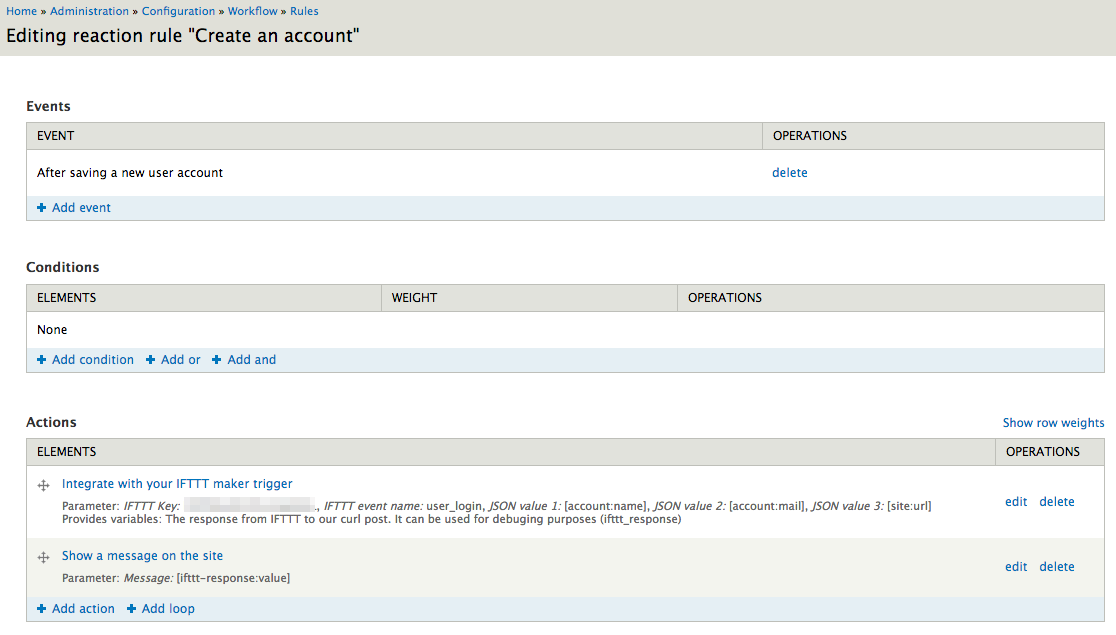
Task: Open 'Show a message on the site'
Action: [x=142, y=555]
